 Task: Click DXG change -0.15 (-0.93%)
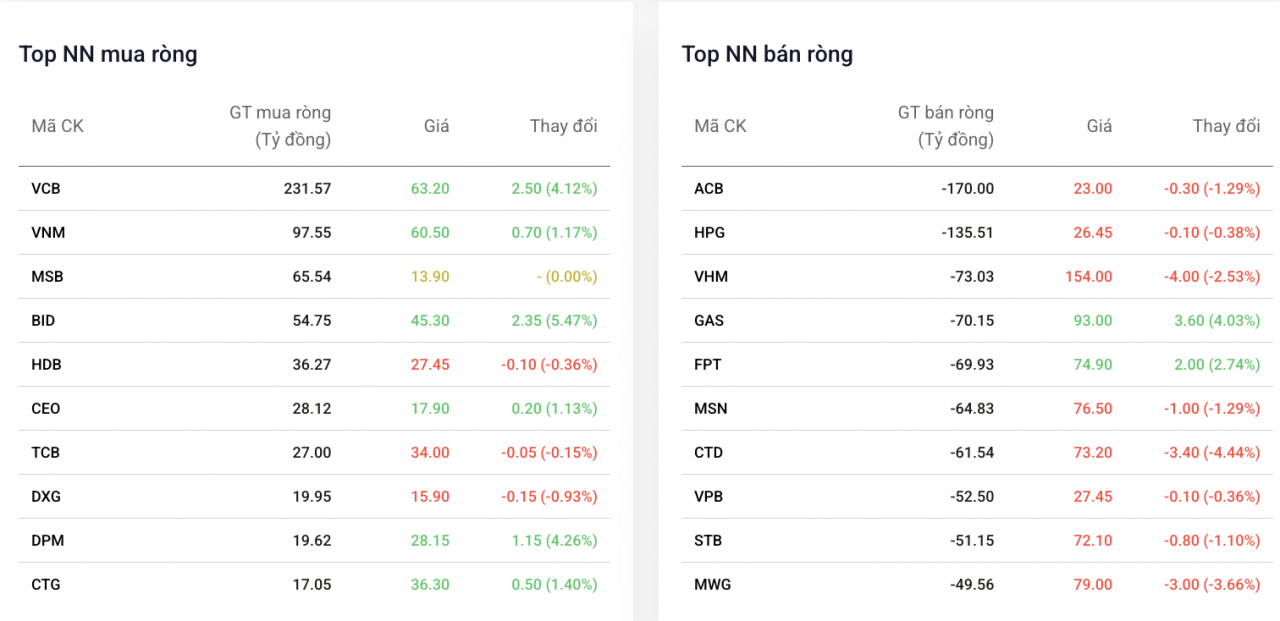tap(549, 496)
